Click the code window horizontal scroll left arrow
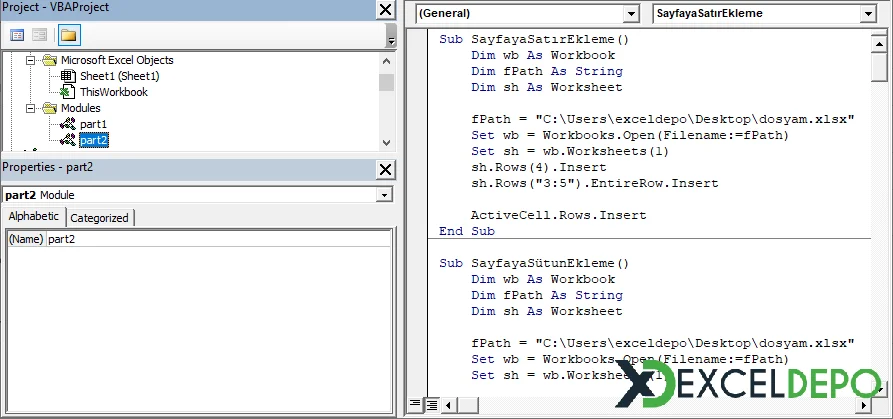The height and width of the screenshot is (419, 893). pos(448,405)
